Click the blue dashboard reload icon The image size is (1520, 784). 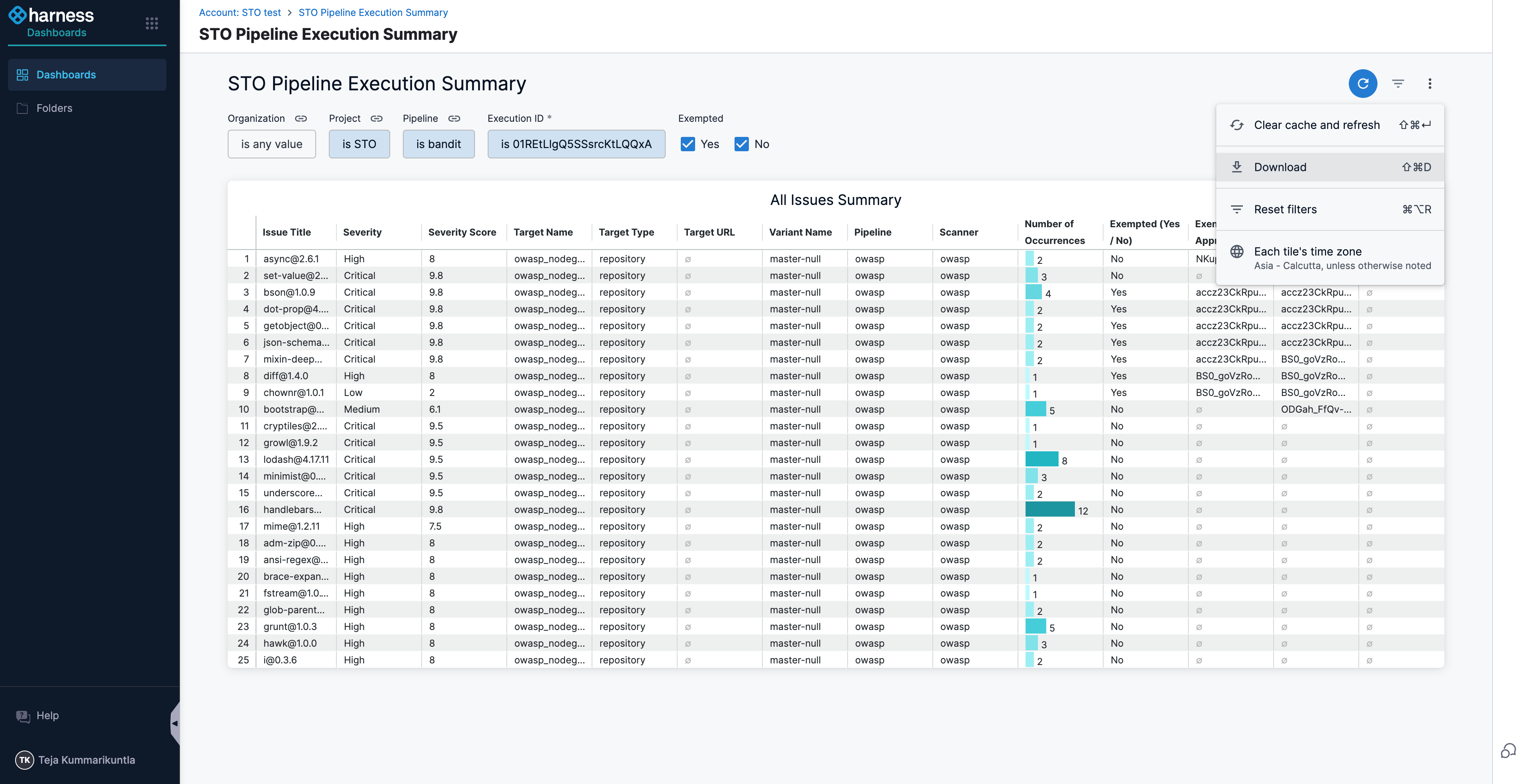(x=1362, y=84)
